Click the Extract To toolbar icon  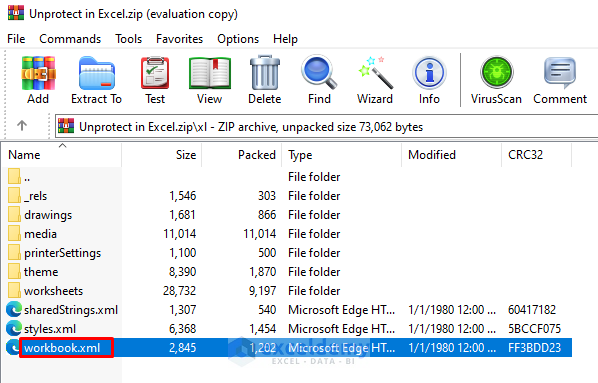pos(96,74)
